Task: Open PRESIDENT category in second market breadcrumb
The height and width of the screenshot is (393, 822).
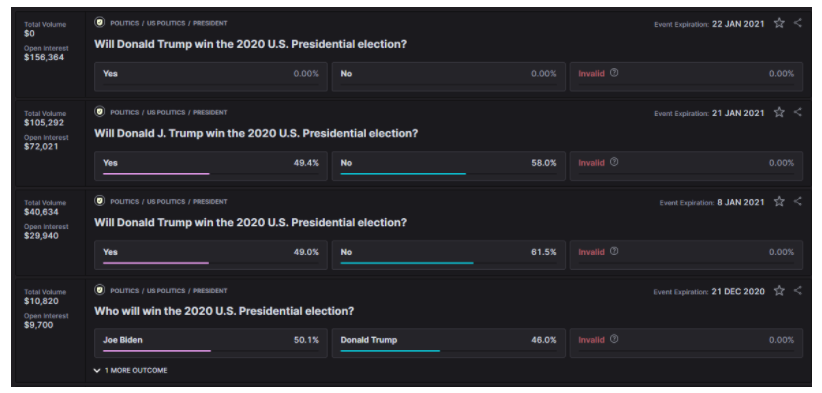Action: pos(210,113)
